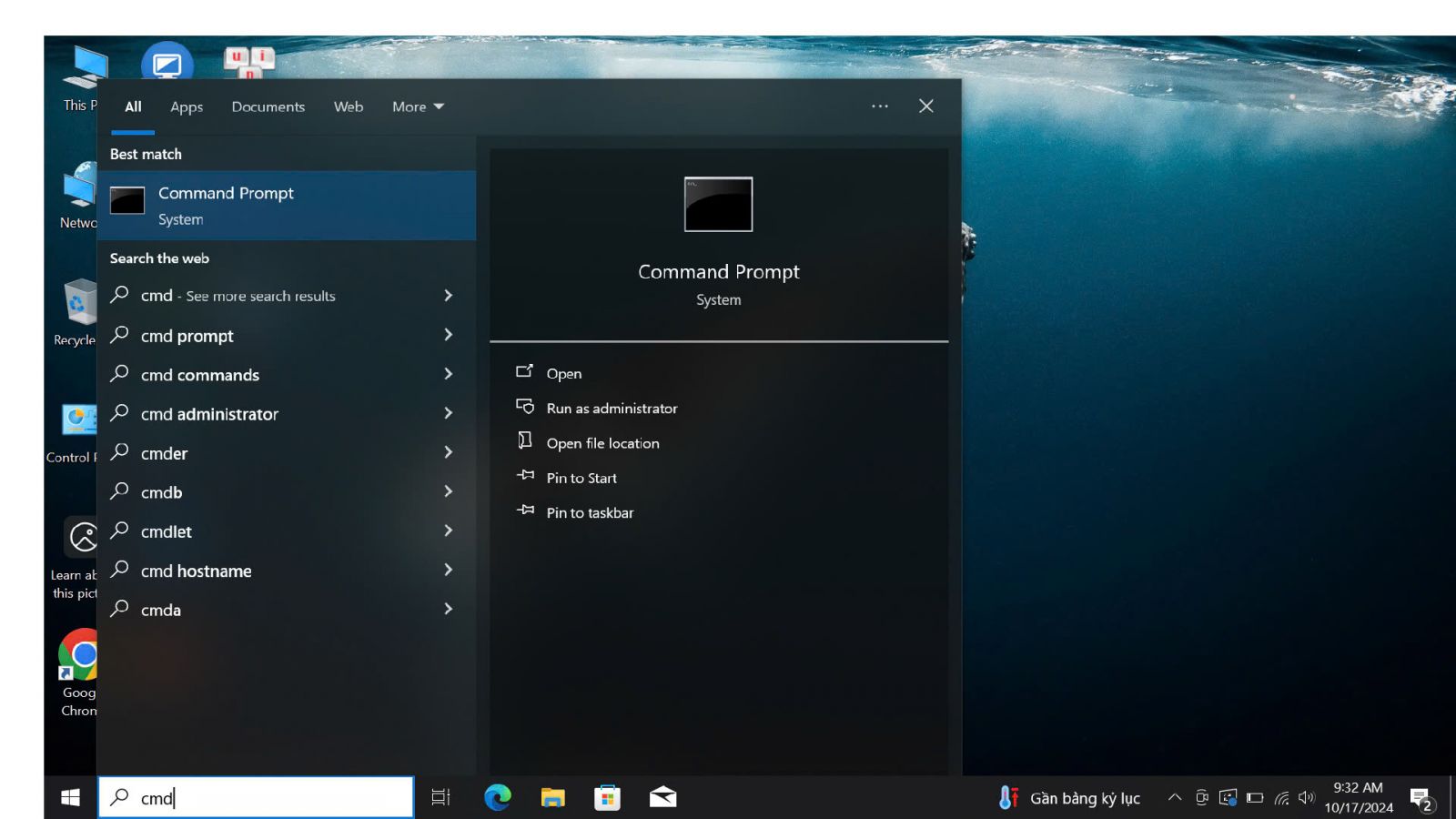Expand the 'cmder' suggestion arrow
The image size is (1456, 819).
pos(448,452)
